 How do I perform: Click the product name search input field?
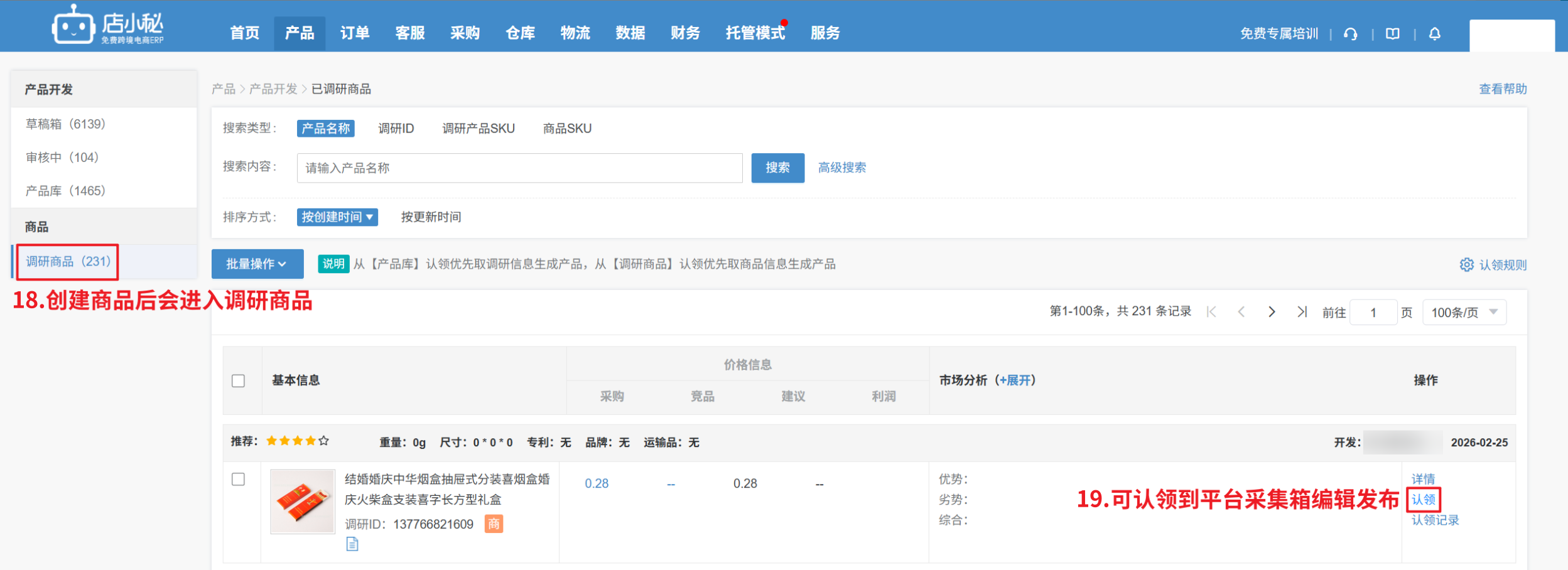coord(519,168)
